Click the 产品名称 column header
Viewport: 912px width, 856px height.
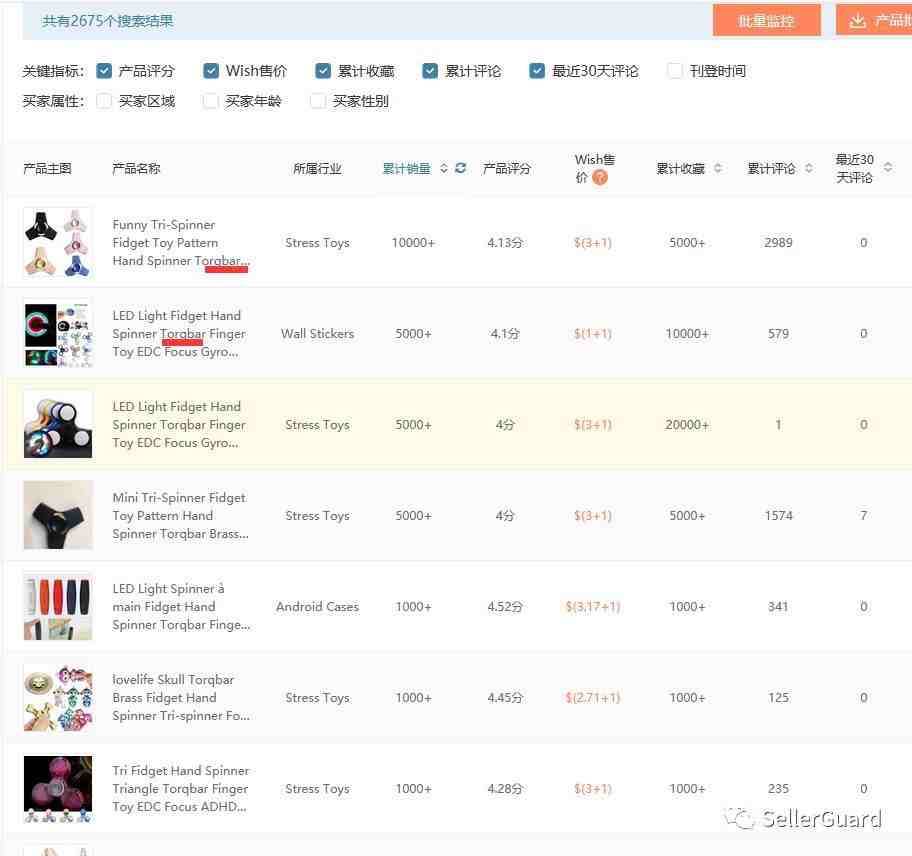click(136, 169)
